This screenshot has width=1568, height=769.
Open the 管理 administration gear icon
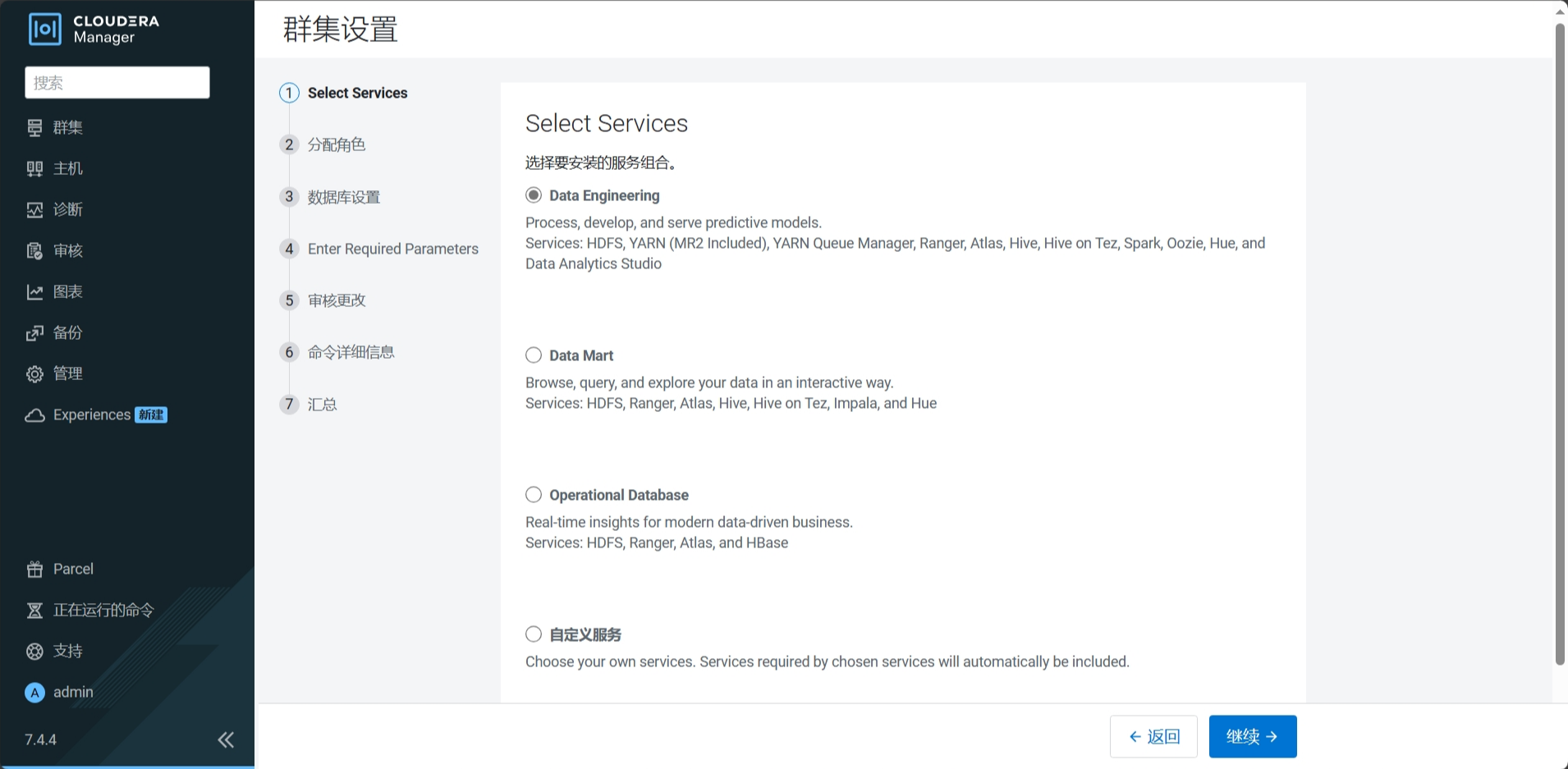tap(34, 373)
